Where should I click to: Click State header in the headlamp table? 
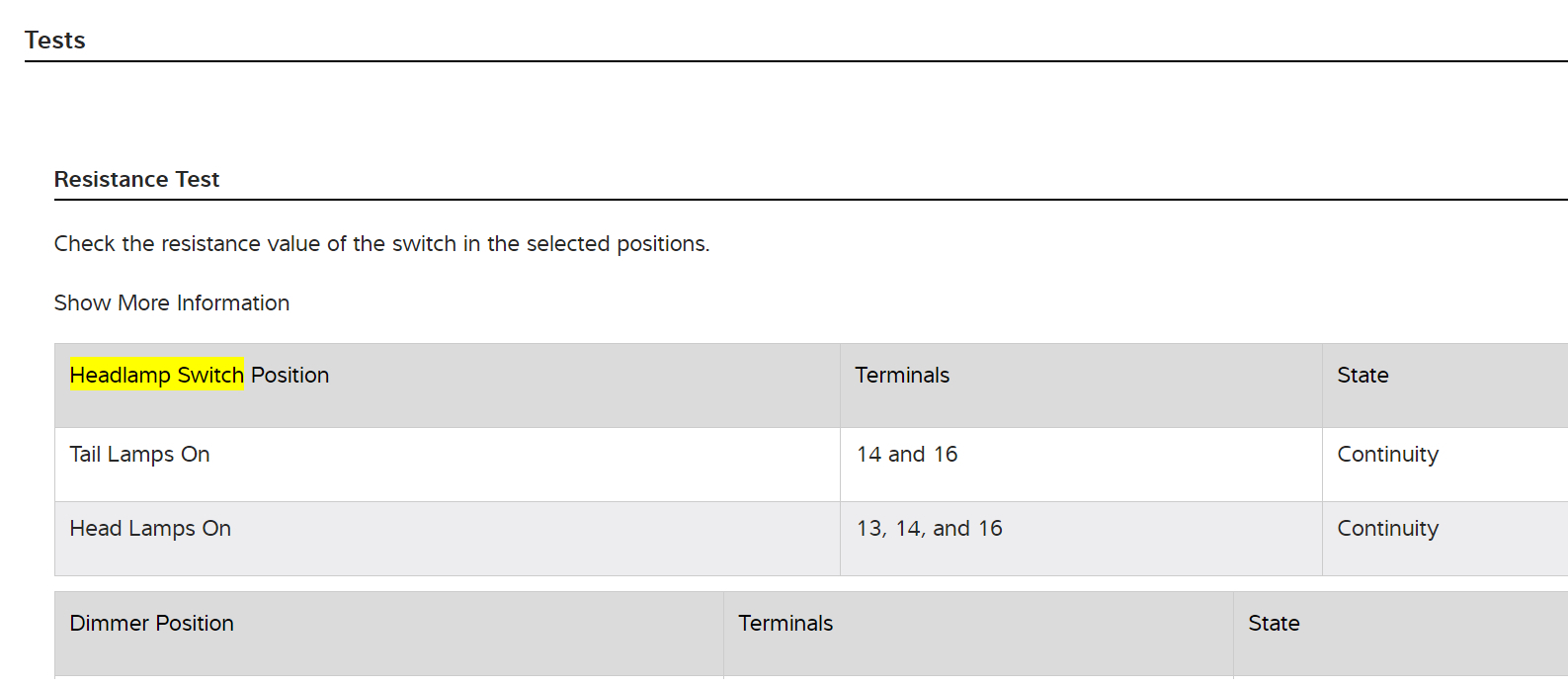[1362, 376]
